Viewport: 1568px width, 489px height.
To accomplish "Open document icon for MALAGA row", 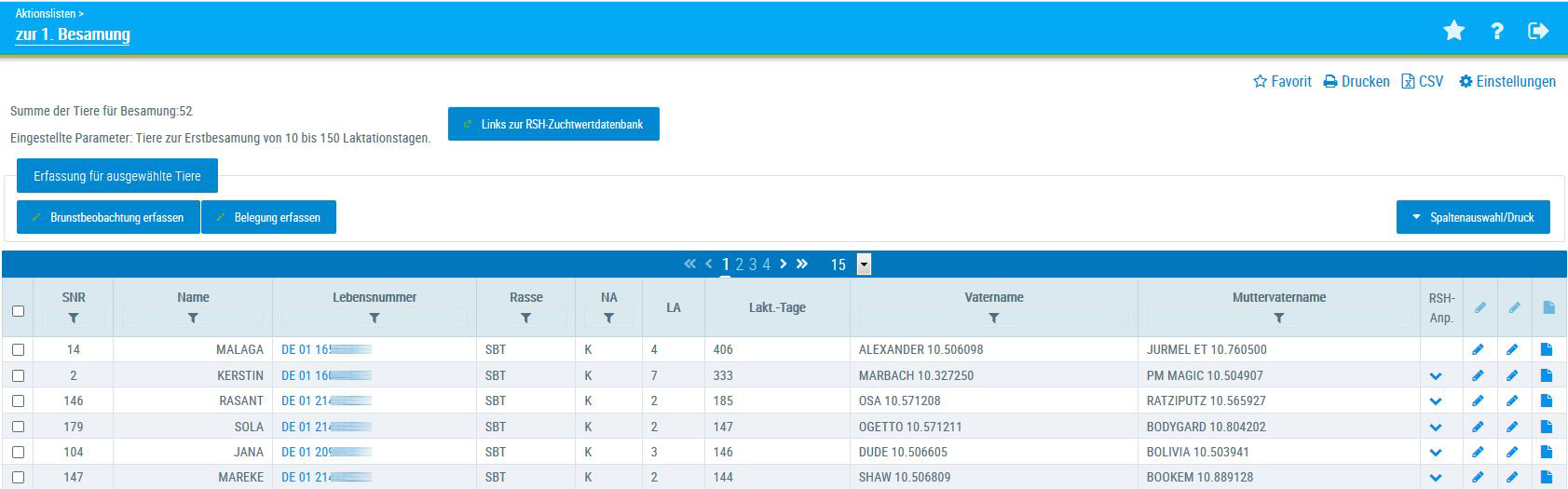I will [1547, 350].
